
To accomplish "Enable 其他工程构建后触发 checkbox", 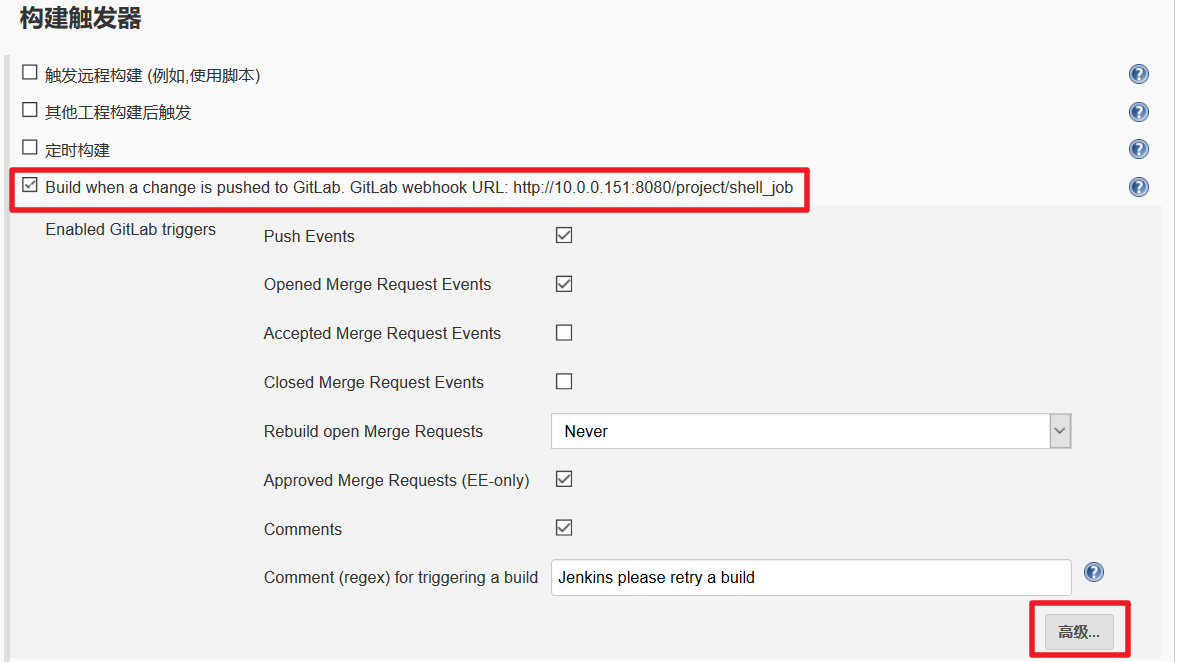I will [x=30, y=110].
